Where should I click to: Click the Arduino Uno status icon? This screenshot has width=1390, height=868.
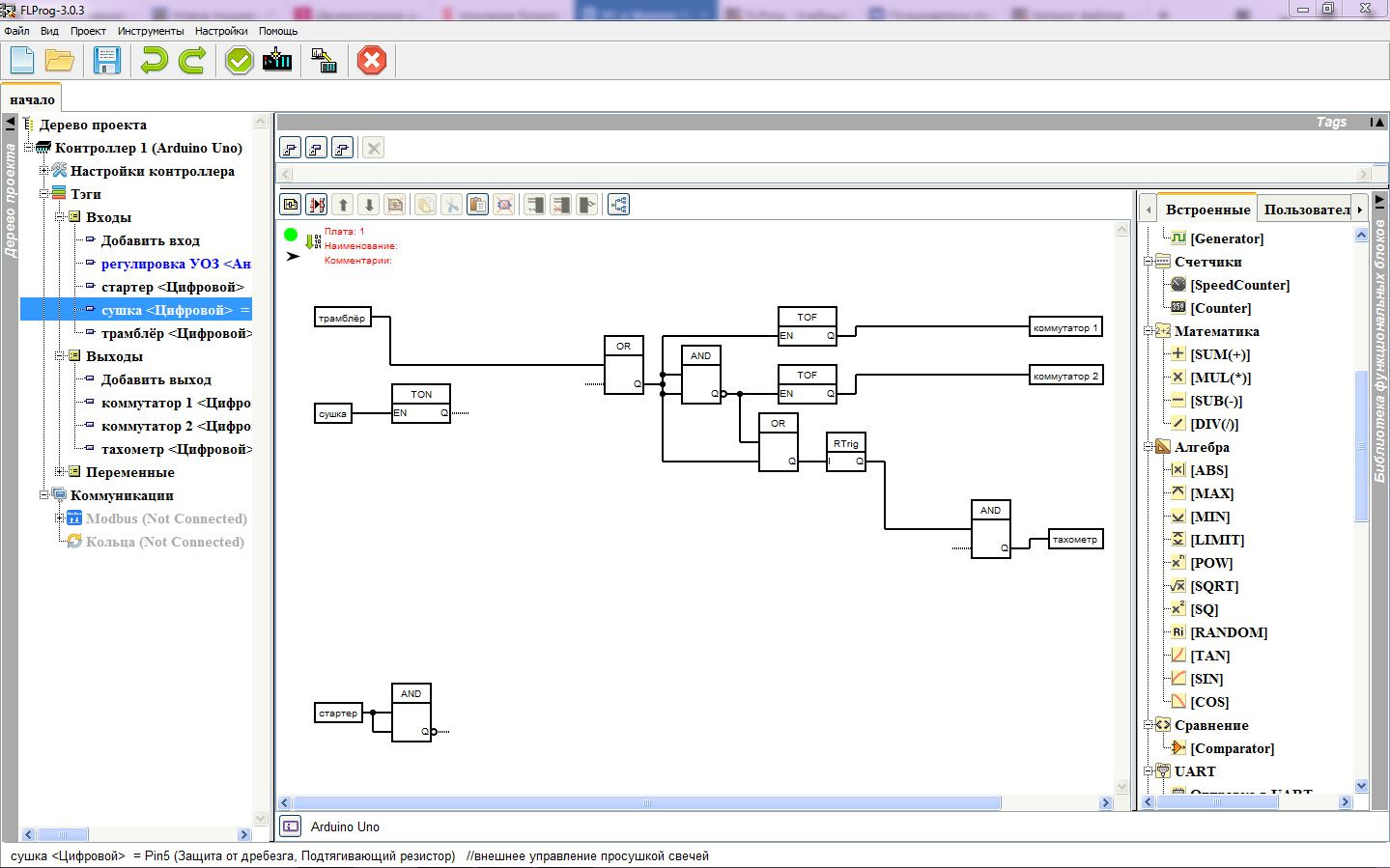[291, 826]
